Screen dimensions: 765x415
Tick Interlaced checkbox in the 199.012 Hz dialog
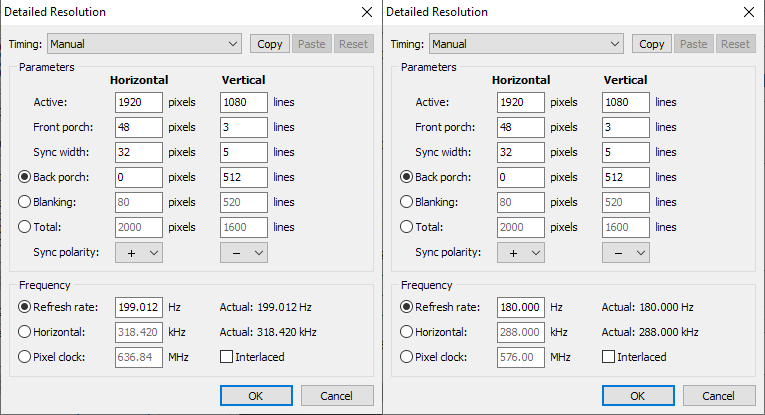(227, 357)
